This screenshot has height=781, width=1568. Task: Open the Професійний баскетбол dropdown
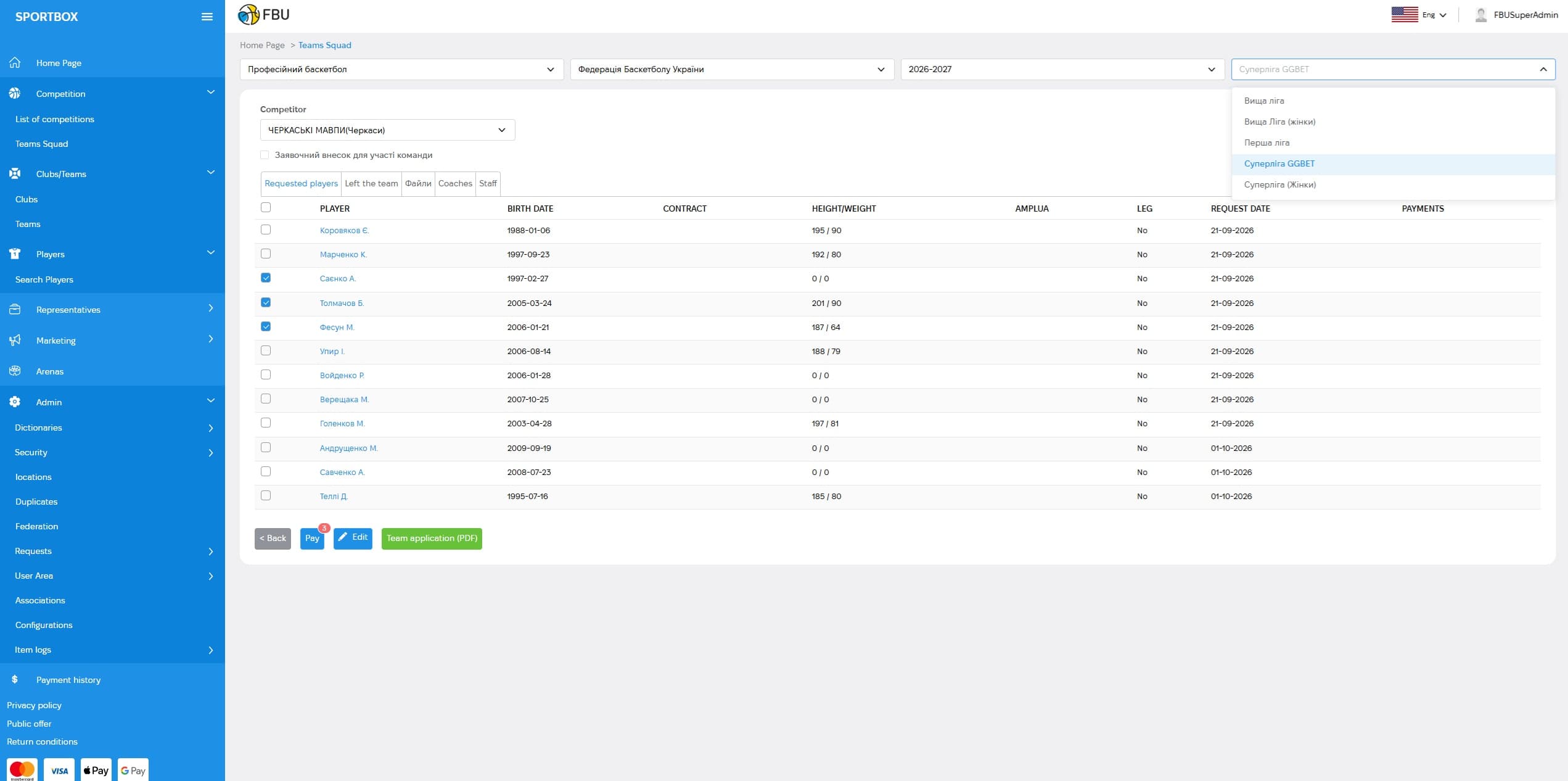click(401, 69)
